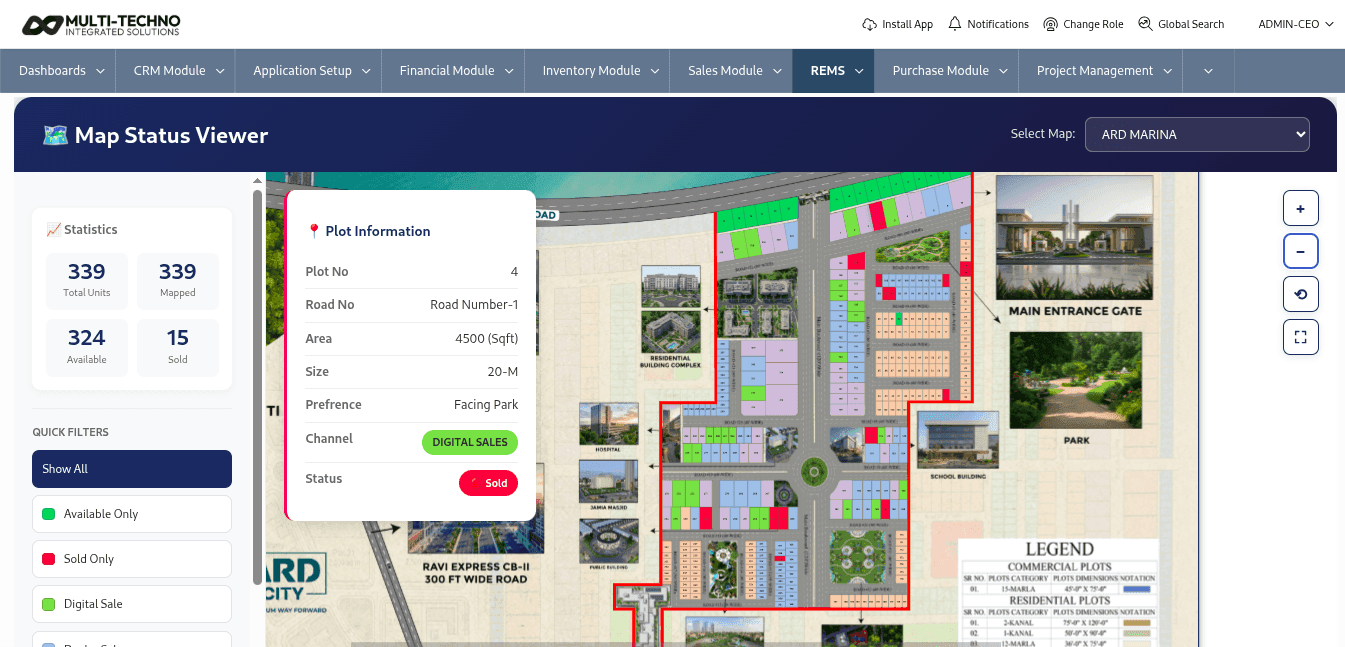The image size is (1345, 647).
Task: Open the Dashboards menu
Action: pos(60,71)
